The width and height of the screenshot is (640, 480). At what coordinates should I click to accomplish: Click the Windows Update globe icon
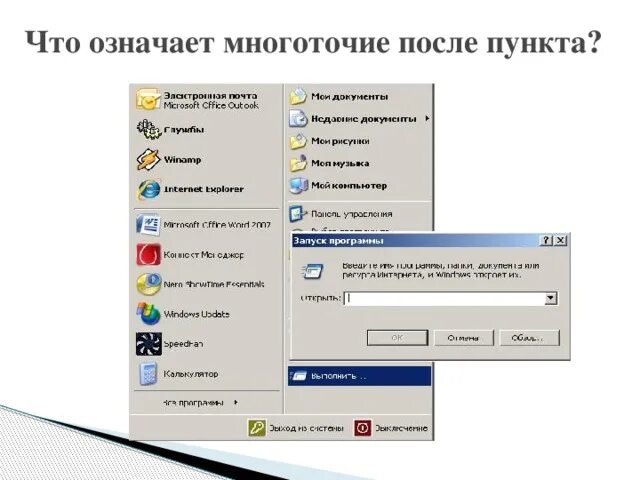click(148, 314)
